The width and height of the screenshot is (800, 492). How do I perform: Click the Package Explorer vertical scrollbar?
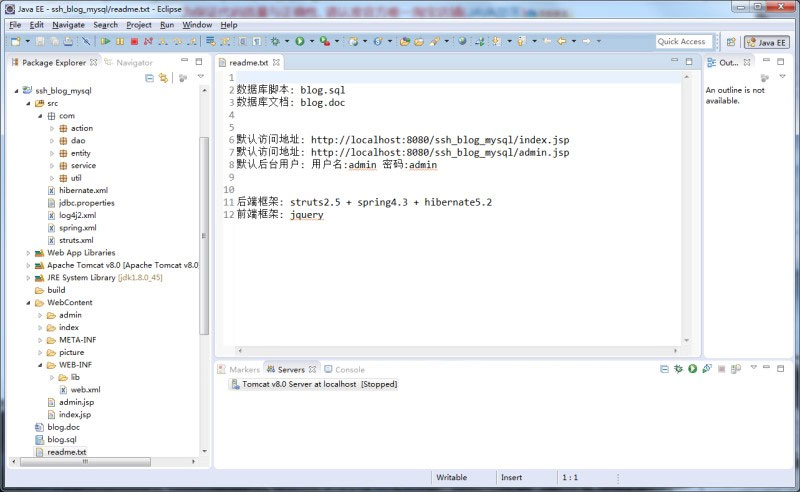[204, 235]
